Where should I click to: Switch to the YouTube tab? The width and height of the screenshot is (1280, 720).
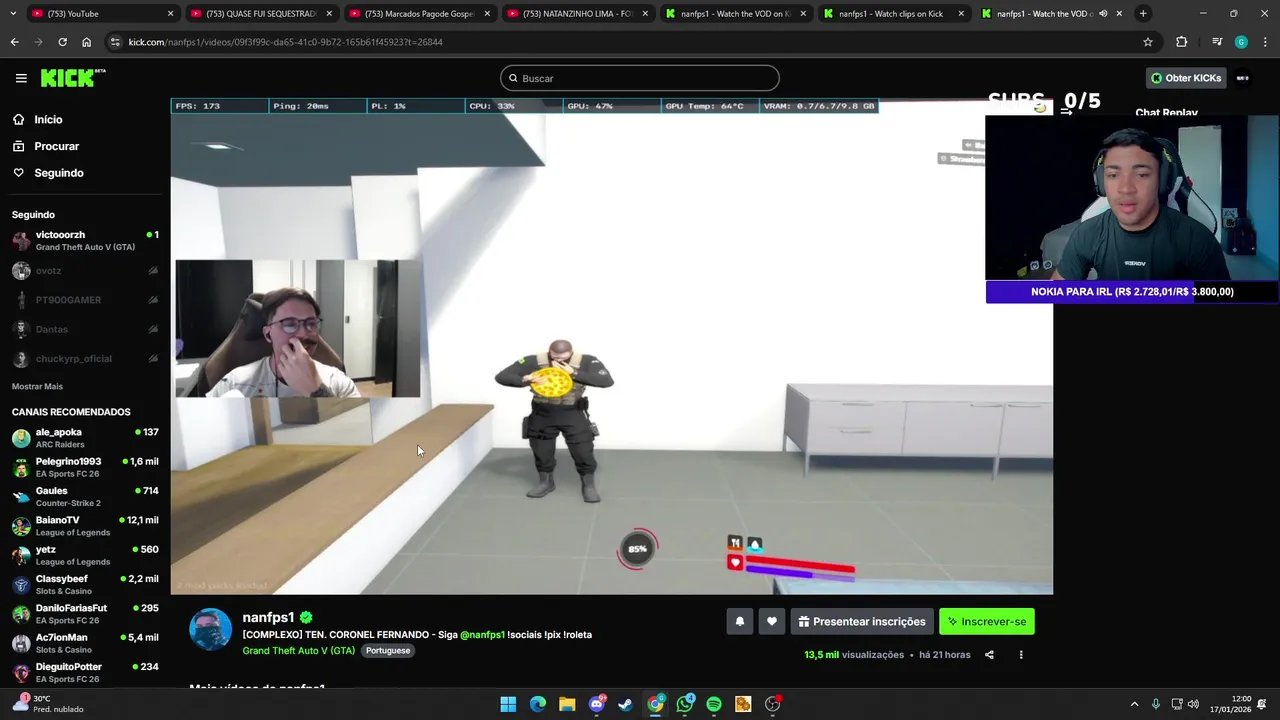point(100,13)
